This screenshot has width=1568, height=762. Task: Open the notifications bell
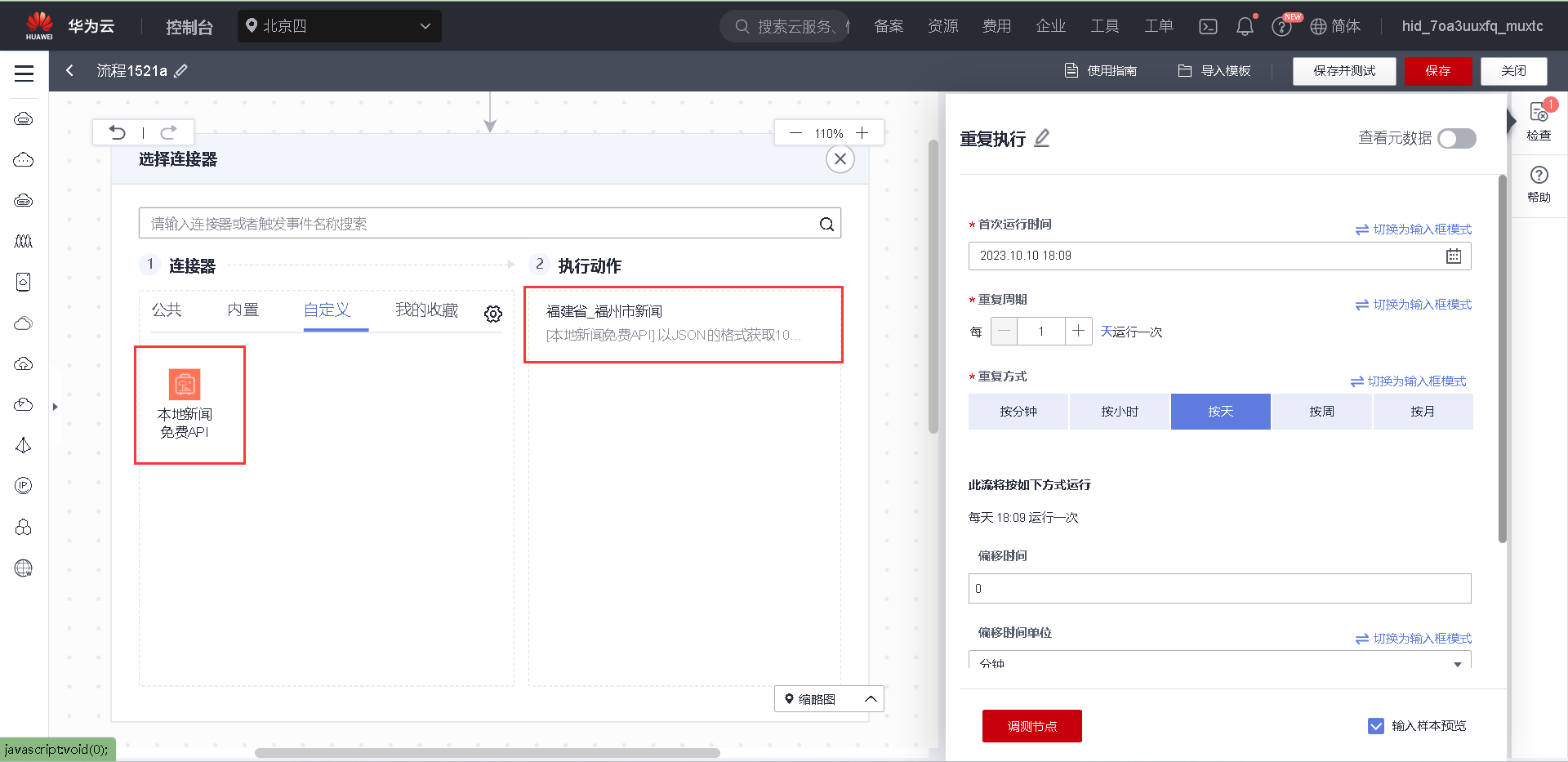click(x=1245, y=26)
